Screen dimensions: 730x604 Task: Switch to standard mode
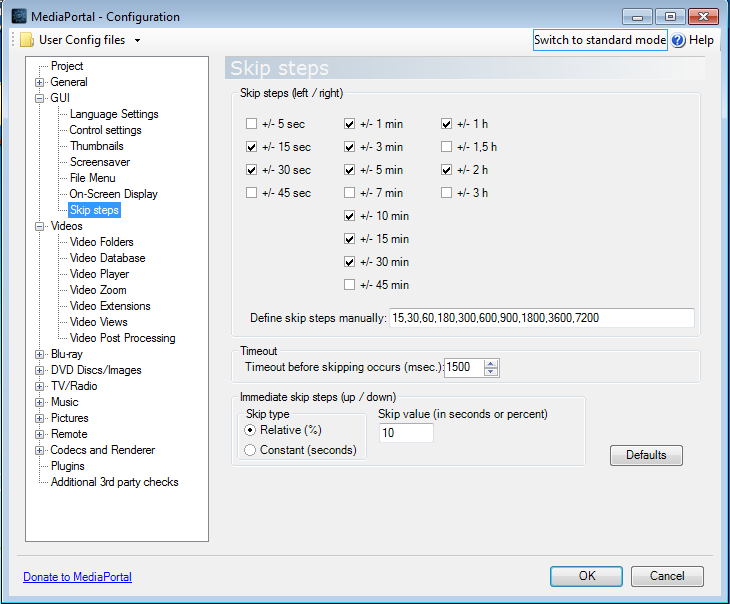(600, 40)
